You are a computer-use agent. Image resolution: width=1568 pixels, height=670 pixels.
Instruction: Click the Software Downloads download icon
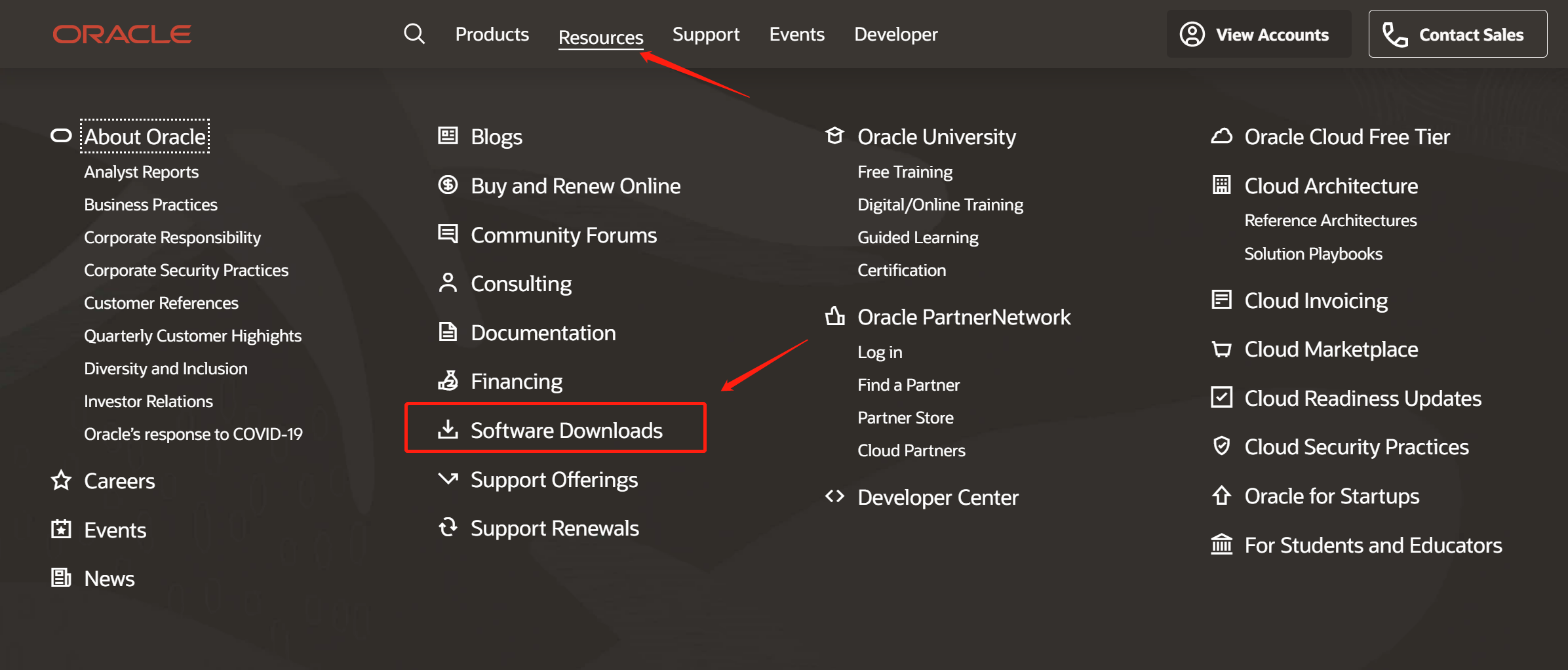click(x=448, y=429)
